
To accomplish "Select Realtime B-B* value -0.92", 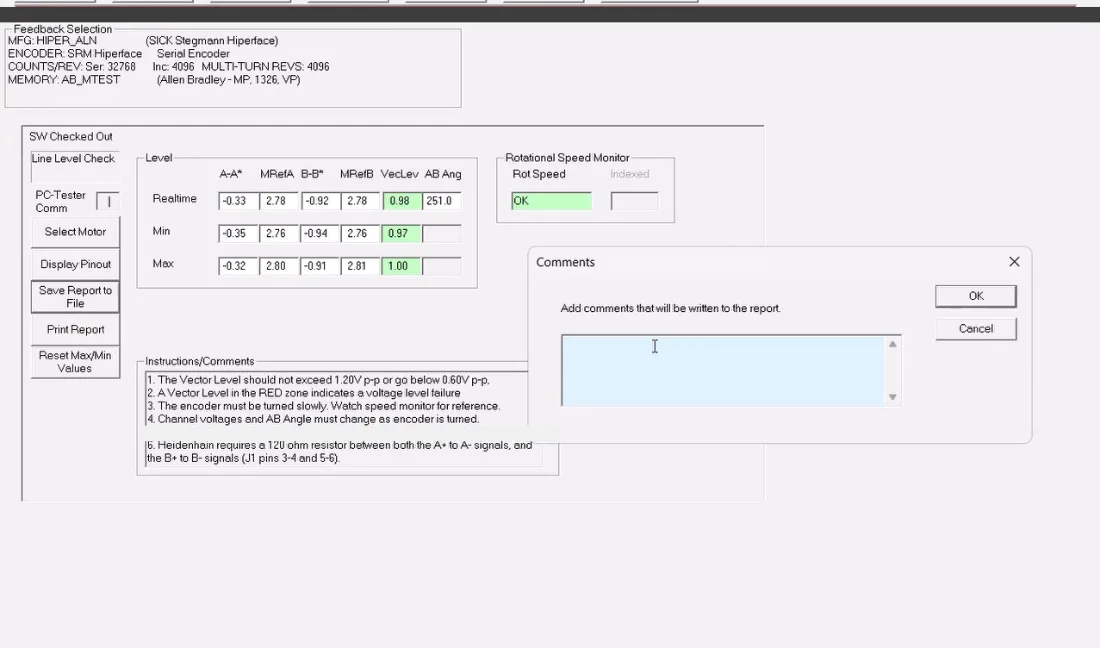I will (x=320, y=201).
